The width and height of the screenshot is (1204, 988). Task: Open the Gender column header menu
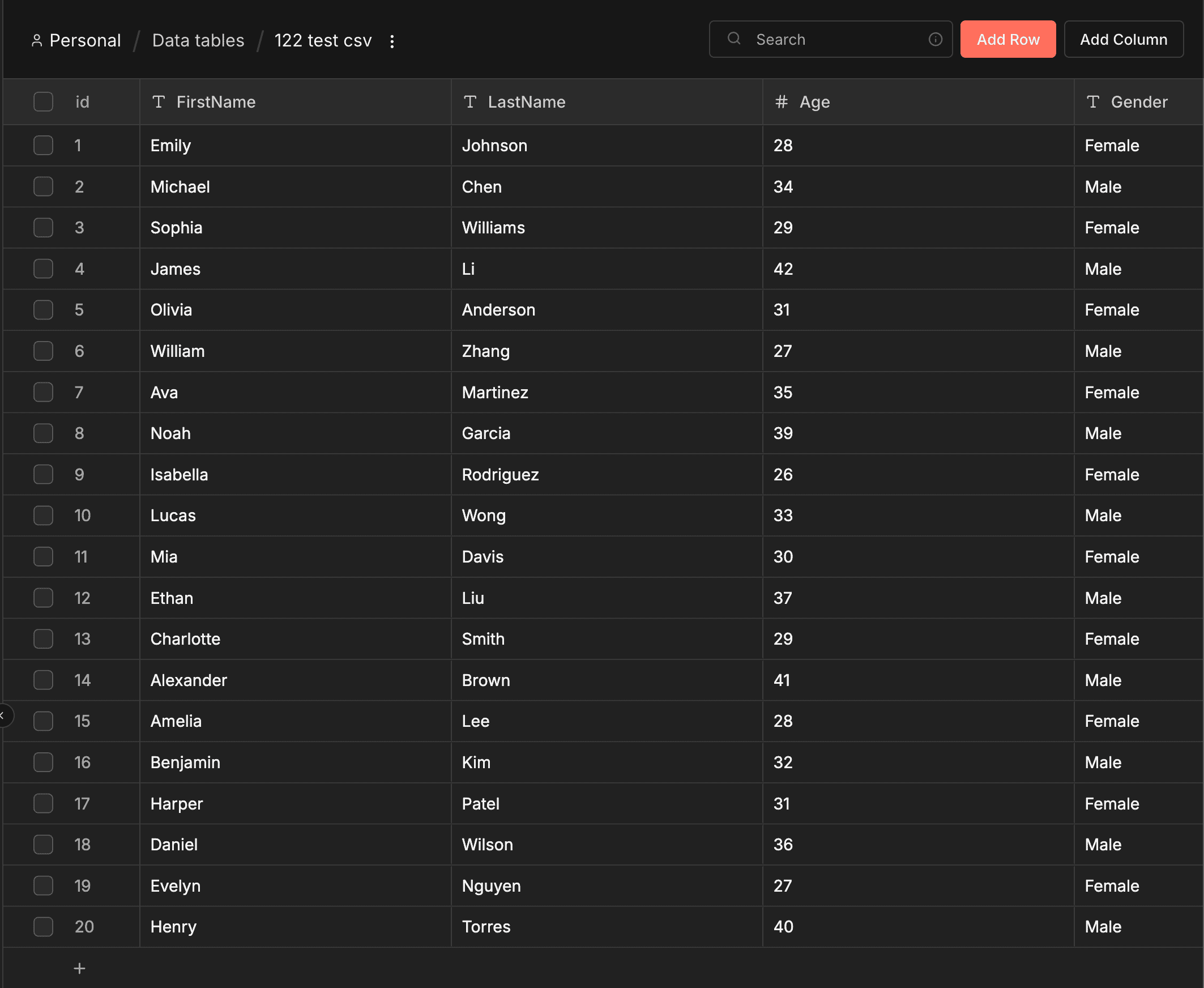pos(1138,102)
